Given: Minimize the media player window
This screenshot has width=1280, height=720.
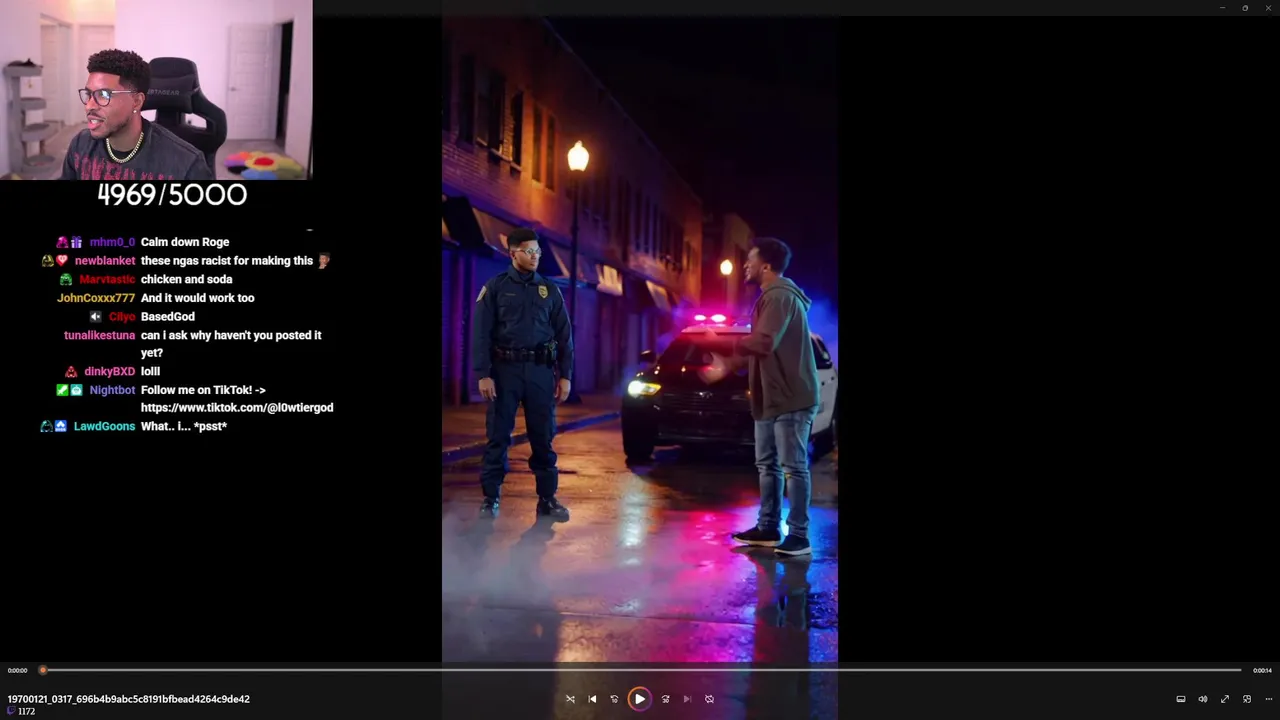Looking at the screenshot, I should (1222, 8).
